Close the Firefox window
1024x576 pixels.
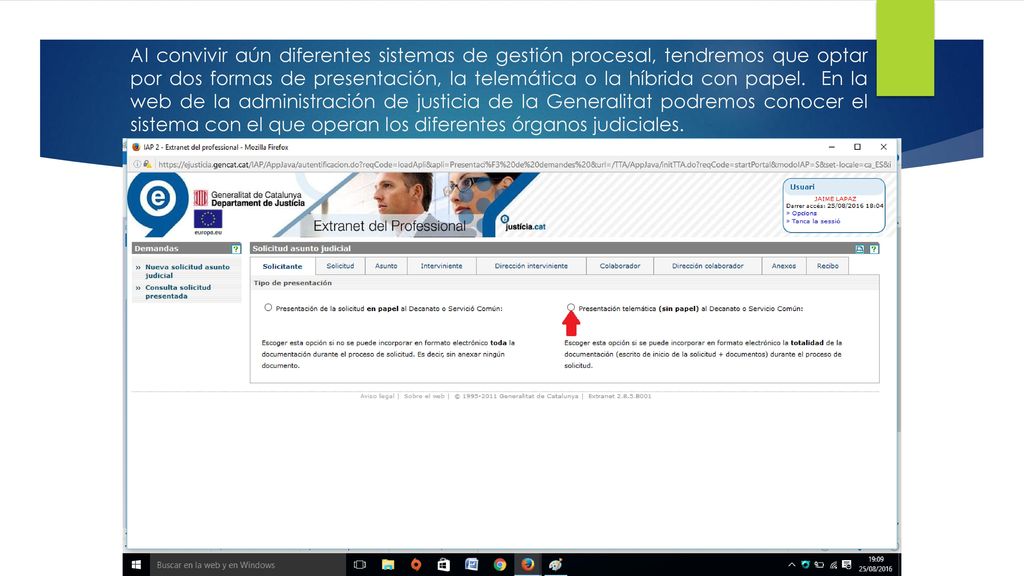(x=884, y=147)
